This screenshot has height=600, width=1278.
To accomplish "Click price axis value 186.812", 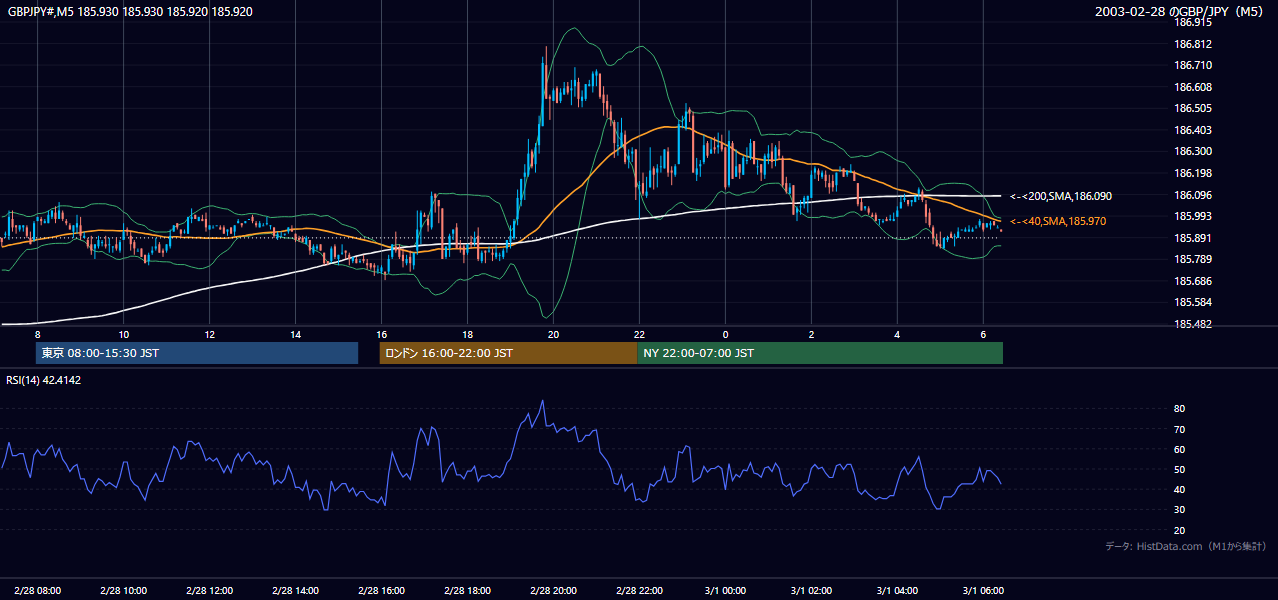I will 1193,44.
